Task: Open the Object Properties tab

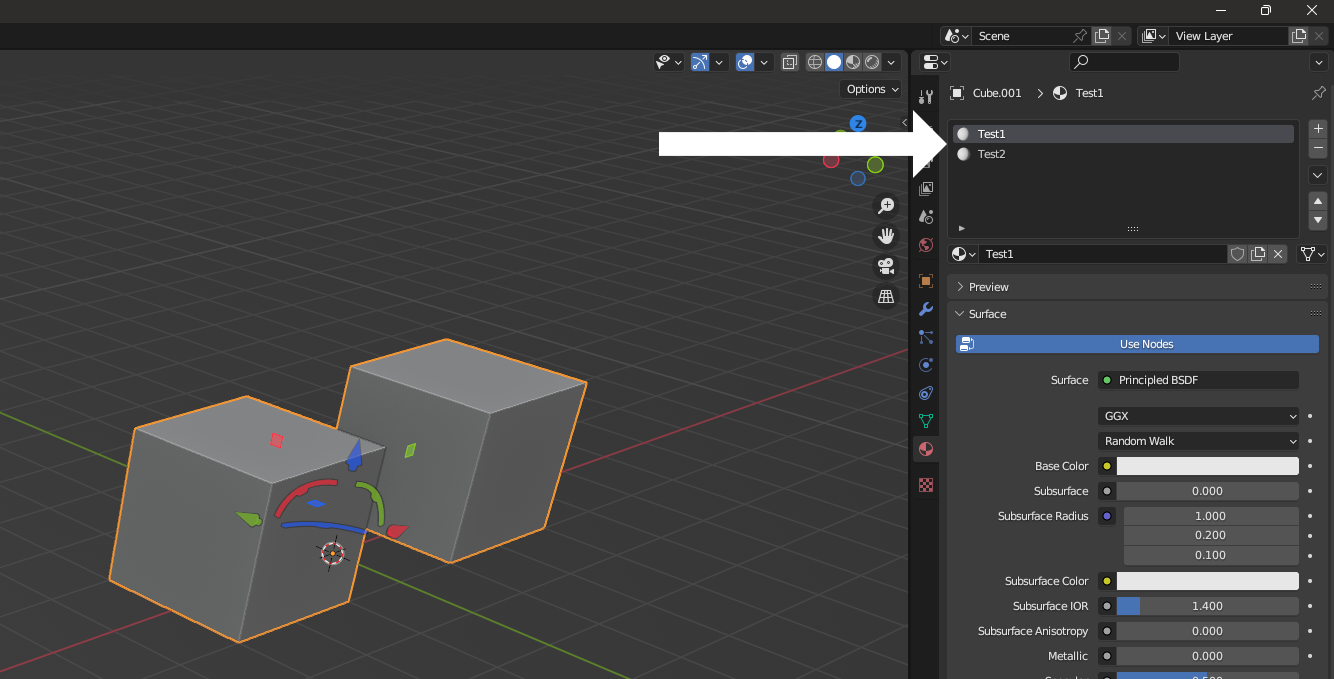Action: pyautogui.click(x=925, y=281)
